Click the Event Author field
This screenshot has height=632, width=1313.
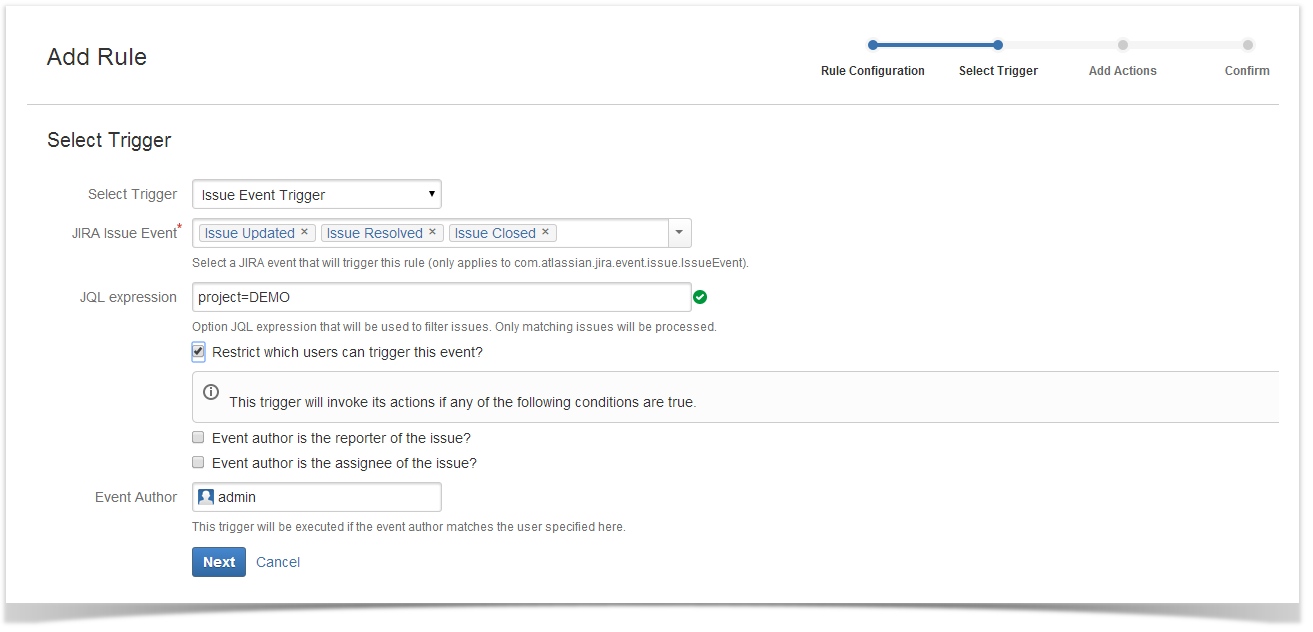click(317, 497)
